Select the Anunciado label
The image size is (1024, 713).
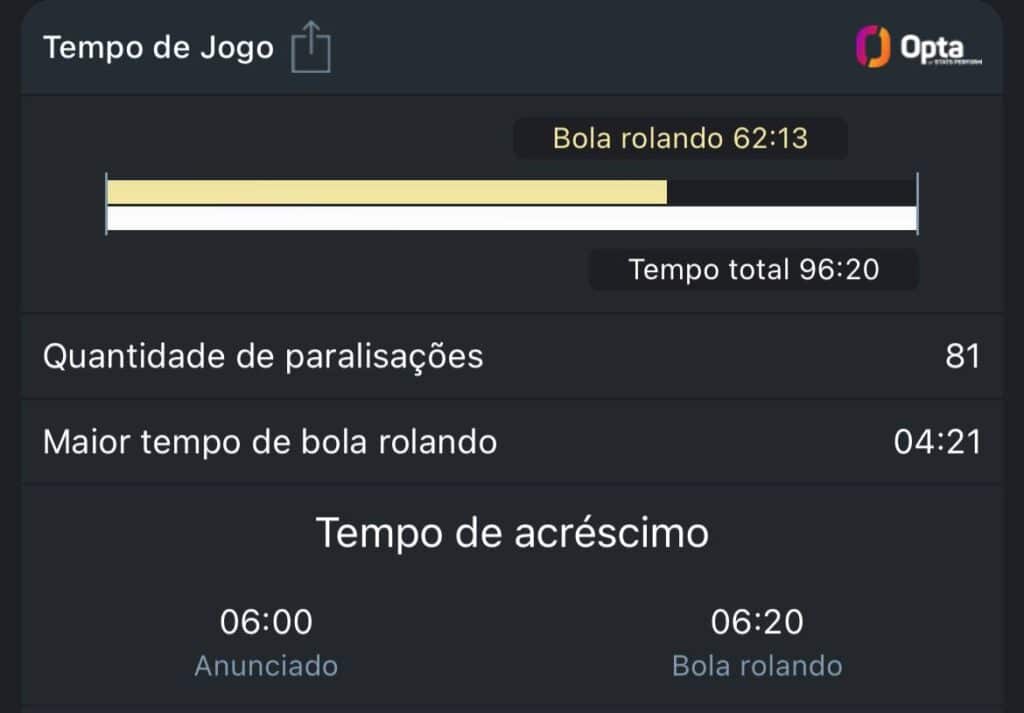266,665
